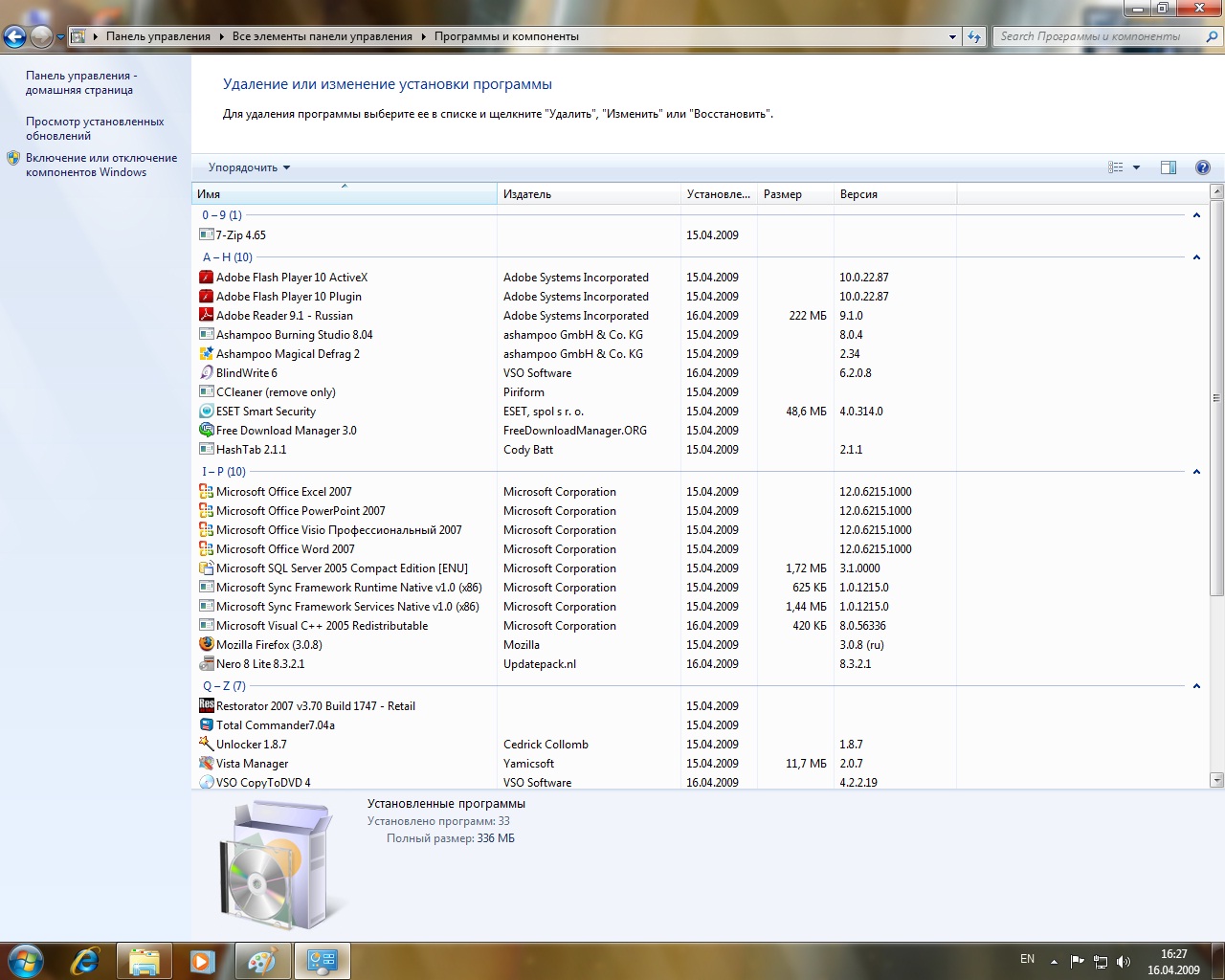Launch Windows Media Player from taskbar
This screenshot has height=980, width=1225.
pyautogui.click(x=202, y=961)
